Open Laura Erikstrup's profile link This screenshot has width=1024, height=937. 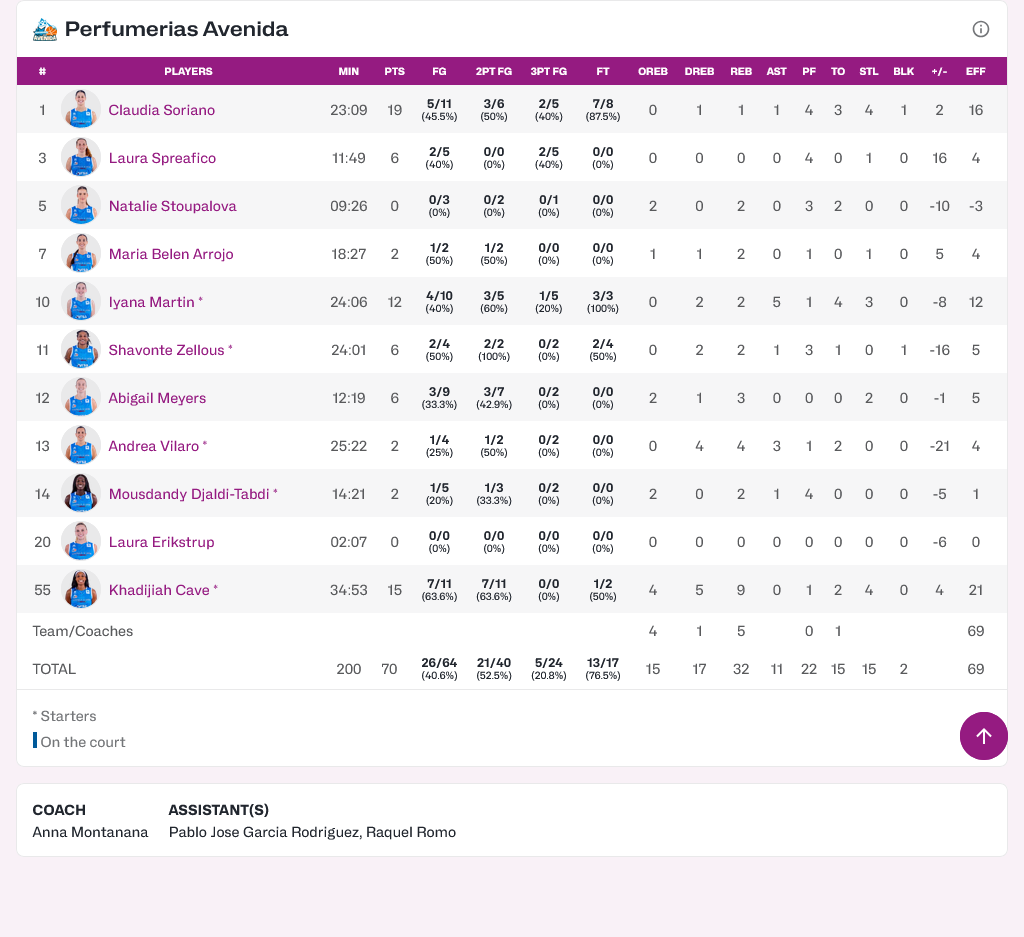click(x=161, y=542)
